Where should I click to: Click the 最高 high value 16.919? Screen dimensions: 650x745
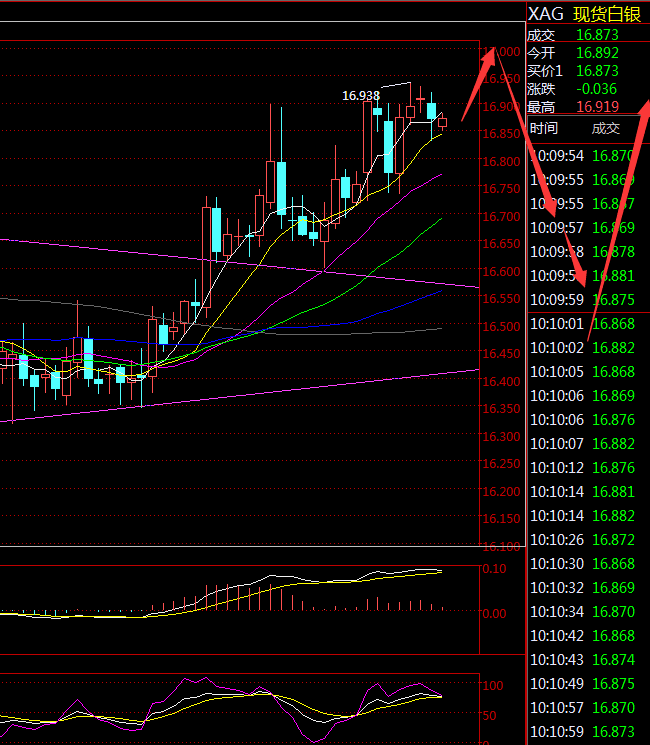tap(597, 106)
